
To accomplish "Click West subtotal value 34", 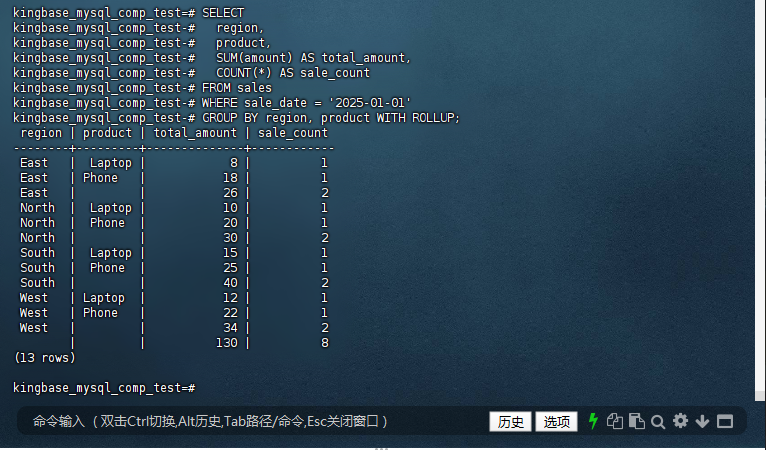I will pos(230,327).
